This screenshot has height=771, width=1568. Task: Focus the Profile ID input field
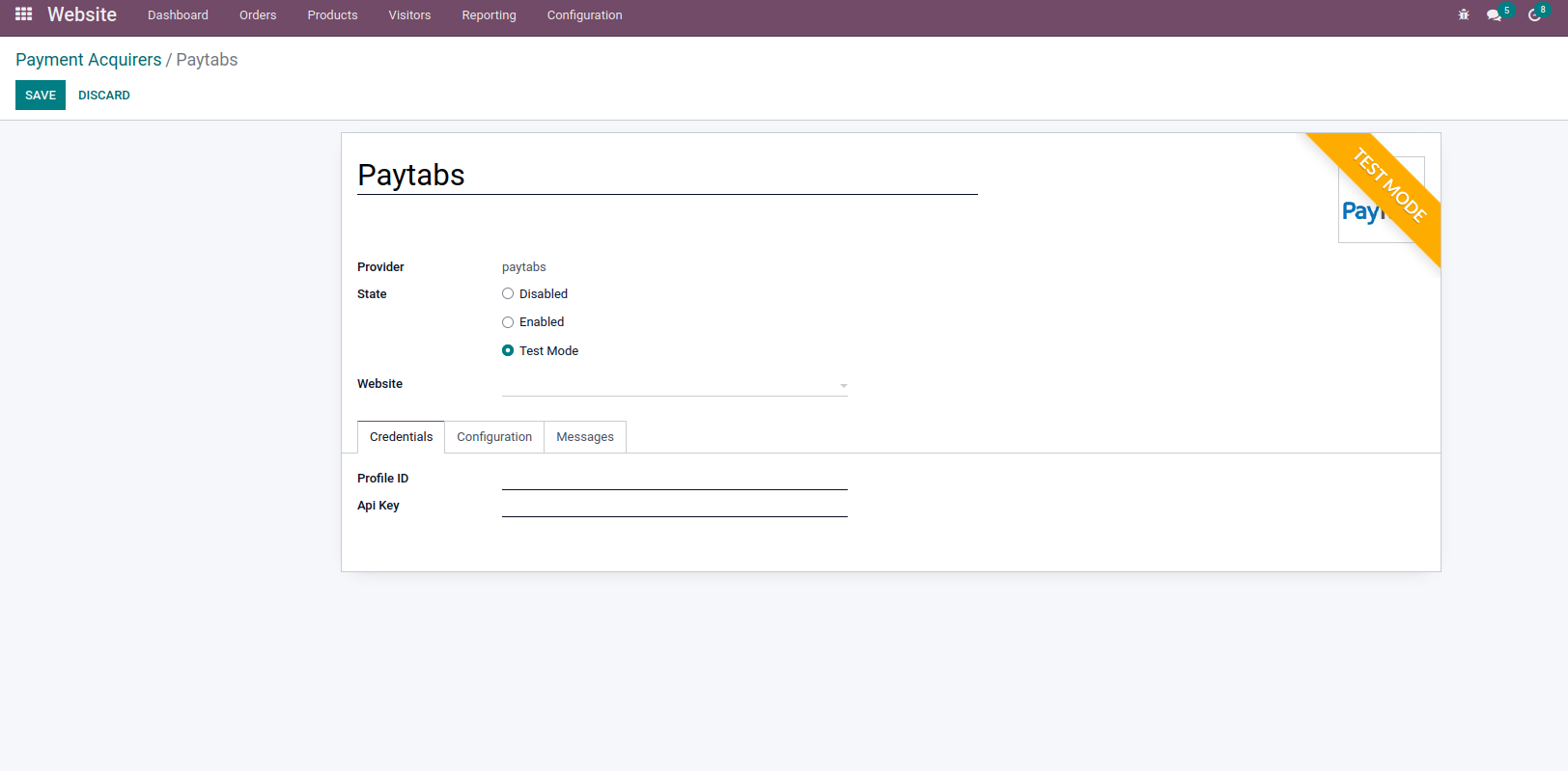coord(675,478)
